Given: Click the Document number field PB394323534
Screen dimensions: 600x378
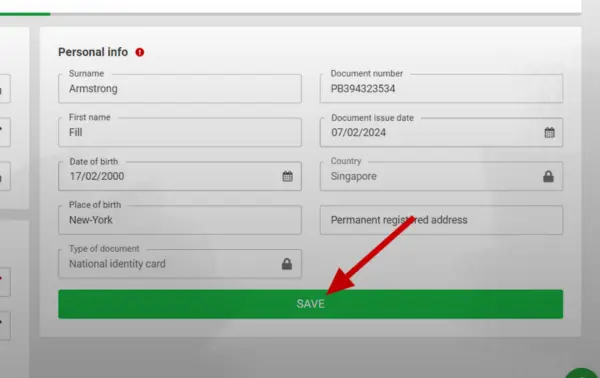Looking at the screenshot, I should point(442,89).
